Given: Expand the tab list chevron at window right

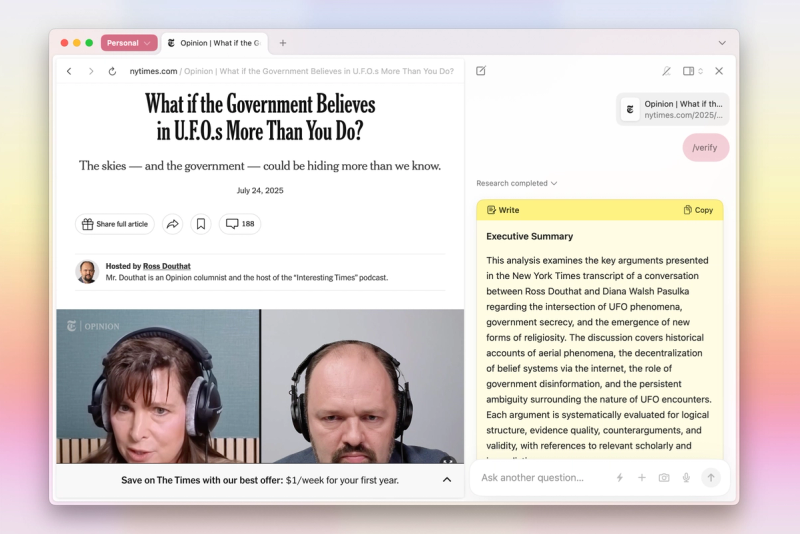Looking at the screenshot, I should pos(722,43).
